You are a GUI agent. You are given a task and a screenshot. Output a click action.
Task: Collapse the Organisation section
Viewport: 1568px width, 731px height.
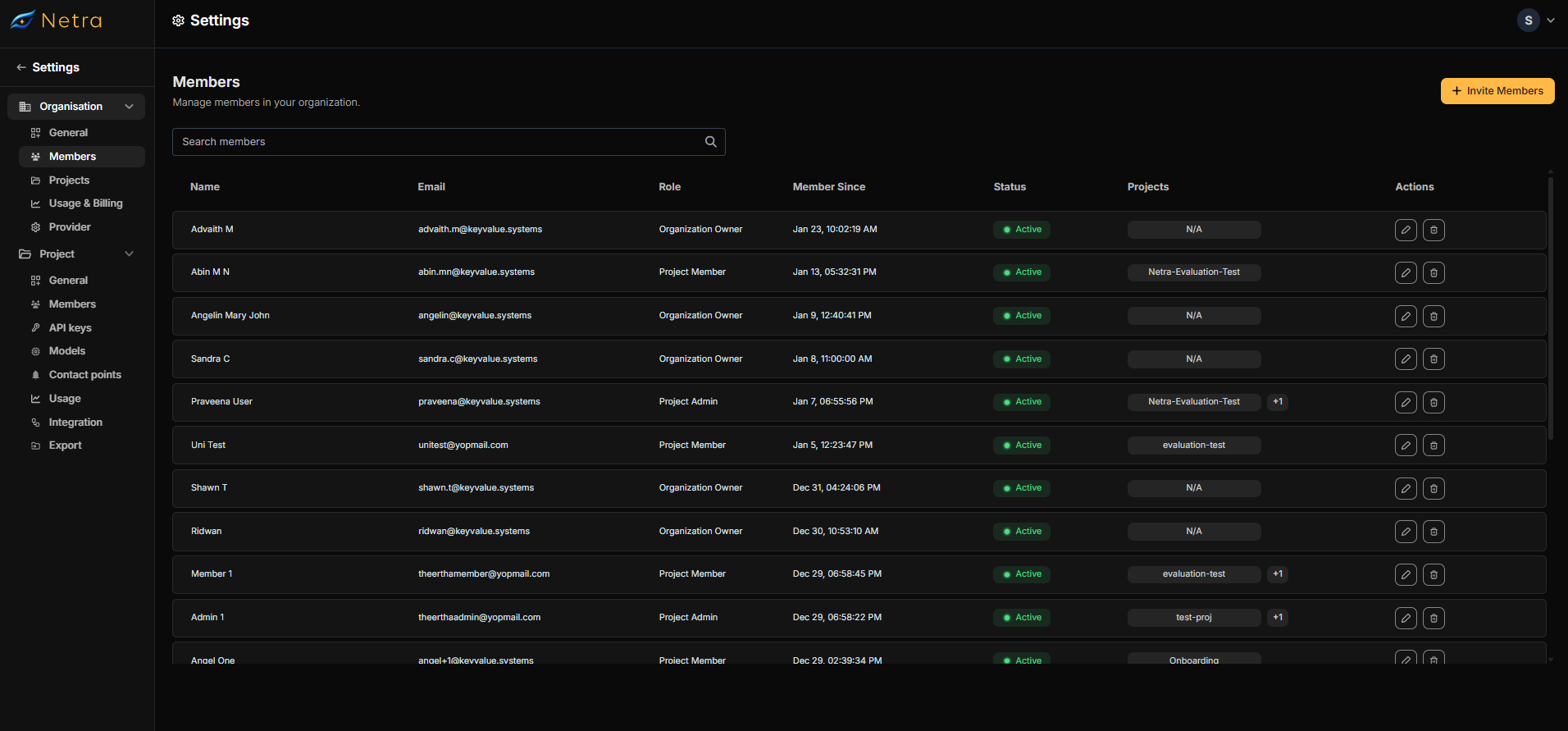129,107
